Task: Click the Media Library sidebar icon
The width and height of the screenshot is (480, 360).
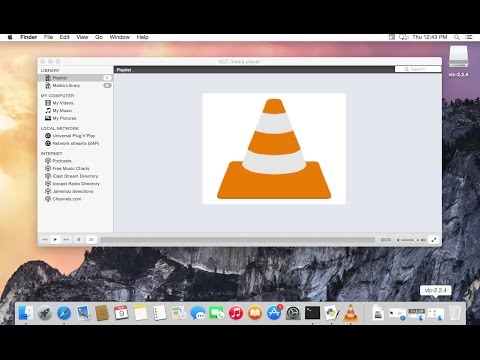Action: point(48,85)
